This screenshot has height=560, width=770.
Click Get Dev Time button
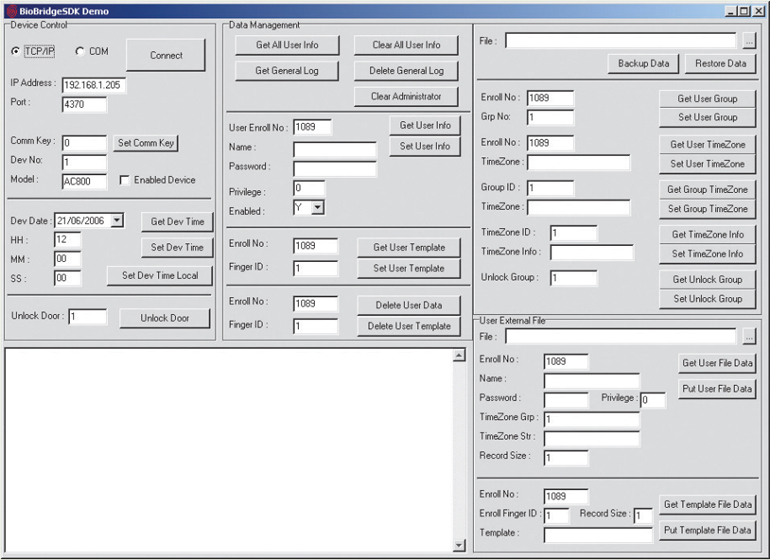coord(177,222)
